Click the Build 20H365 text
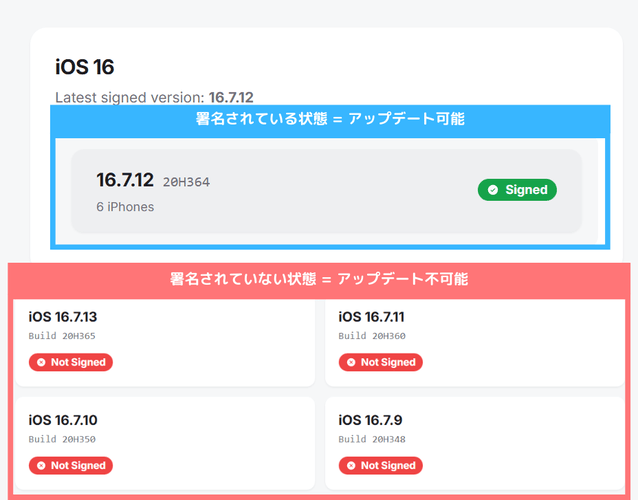The width and height of the screenshot is (638, 500). pyautogui.click(x=62, y=336)
